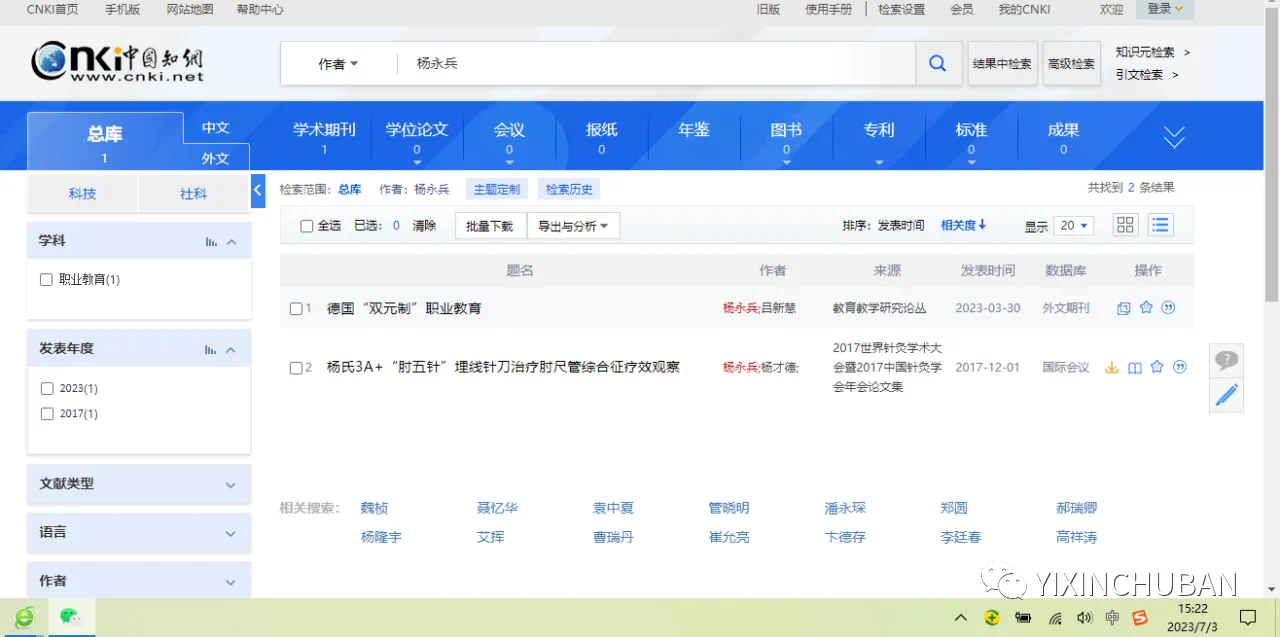
Task: Switch to grid view layout icon
Action: (x=1126, y=225)
